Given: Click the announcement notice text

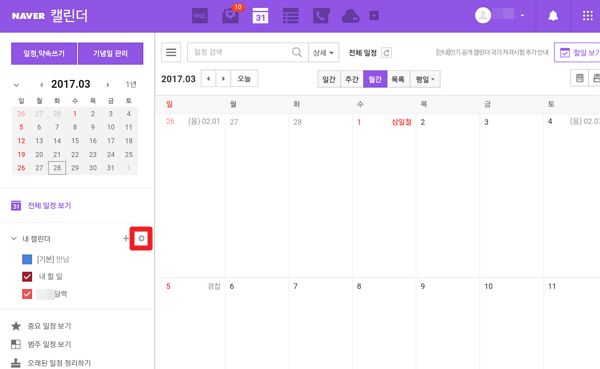Looking at the screenshot, I should tap(492, 52).
